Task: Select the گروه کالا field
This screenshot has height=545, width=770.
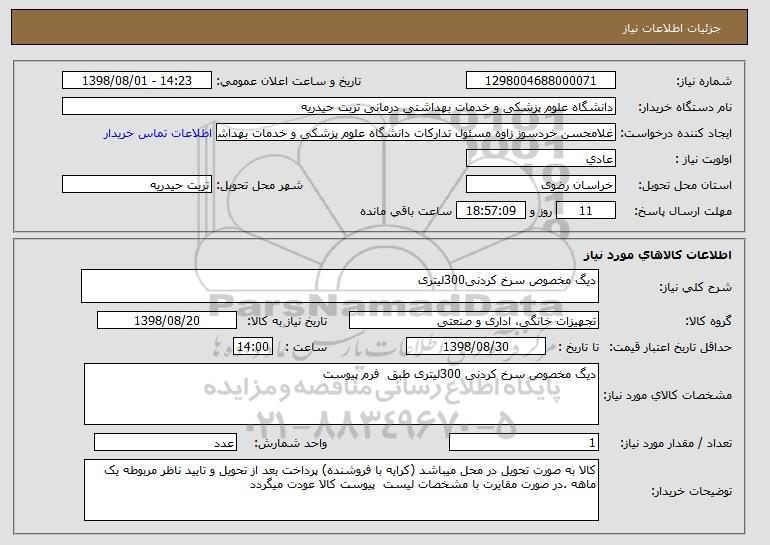Action: [x=474, y=321]
